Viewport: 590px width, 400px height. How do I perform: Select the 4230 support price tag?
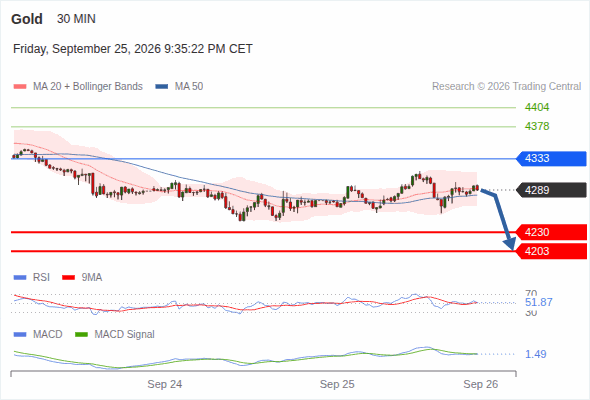click(551, 232)
